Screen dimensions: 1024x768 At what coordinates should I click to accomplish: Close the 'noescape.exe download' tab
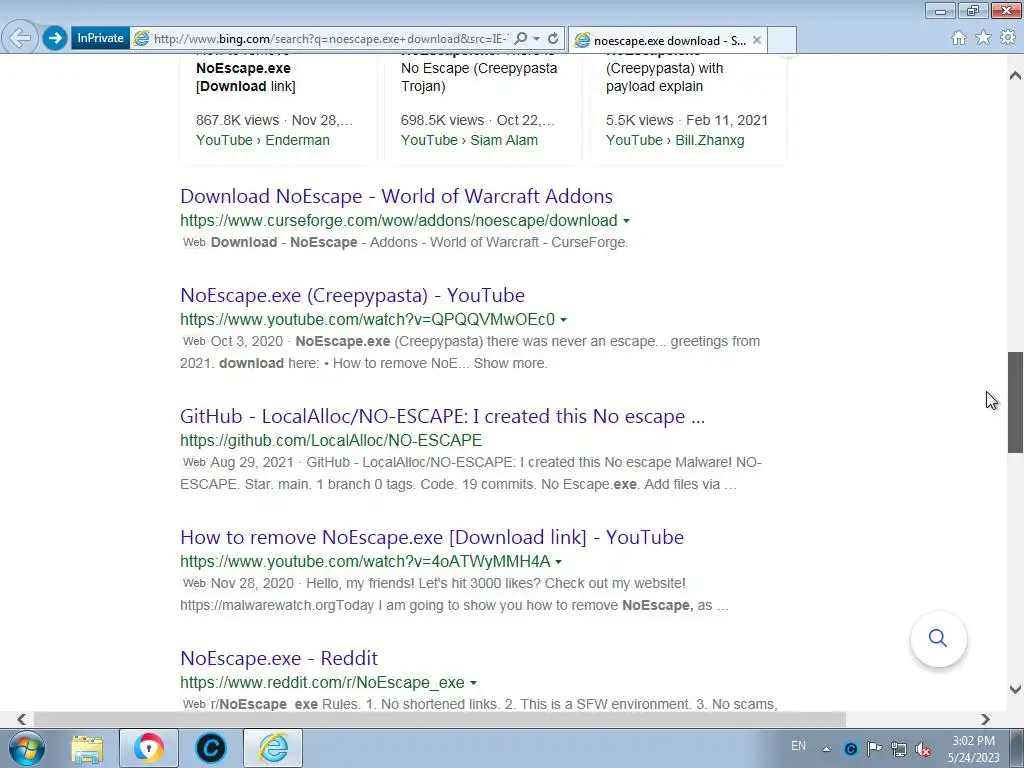757,40
